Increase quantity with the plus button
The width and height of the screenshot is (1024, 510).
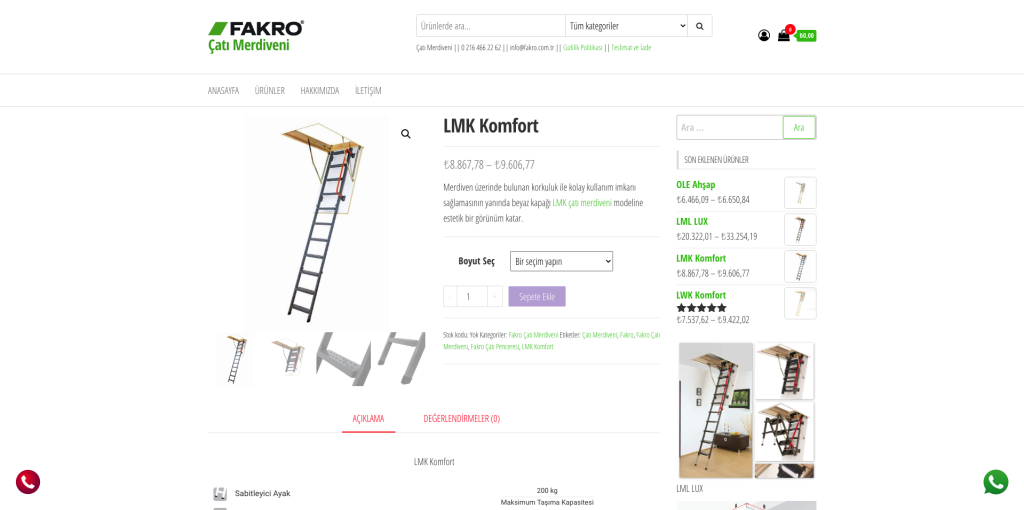click(x=495, y=296)
